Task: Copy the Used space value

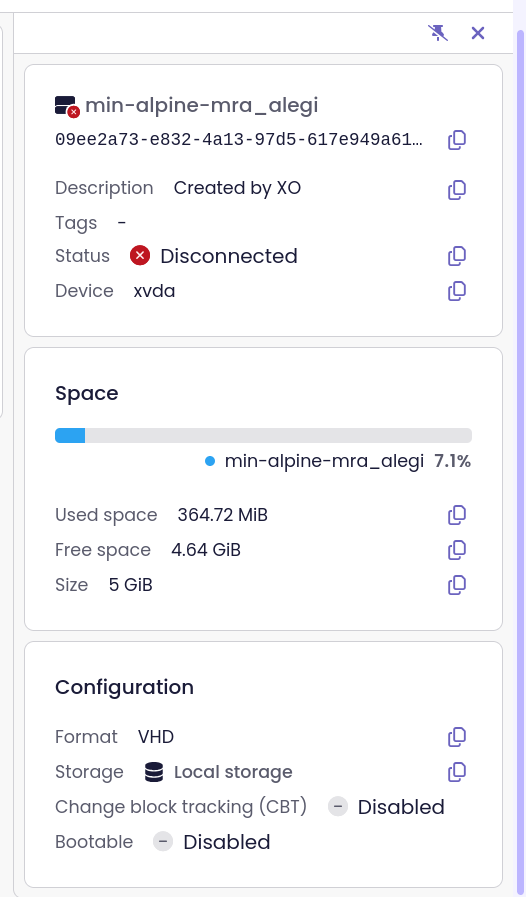Action: pyautogui.click(x=457, y=515)
